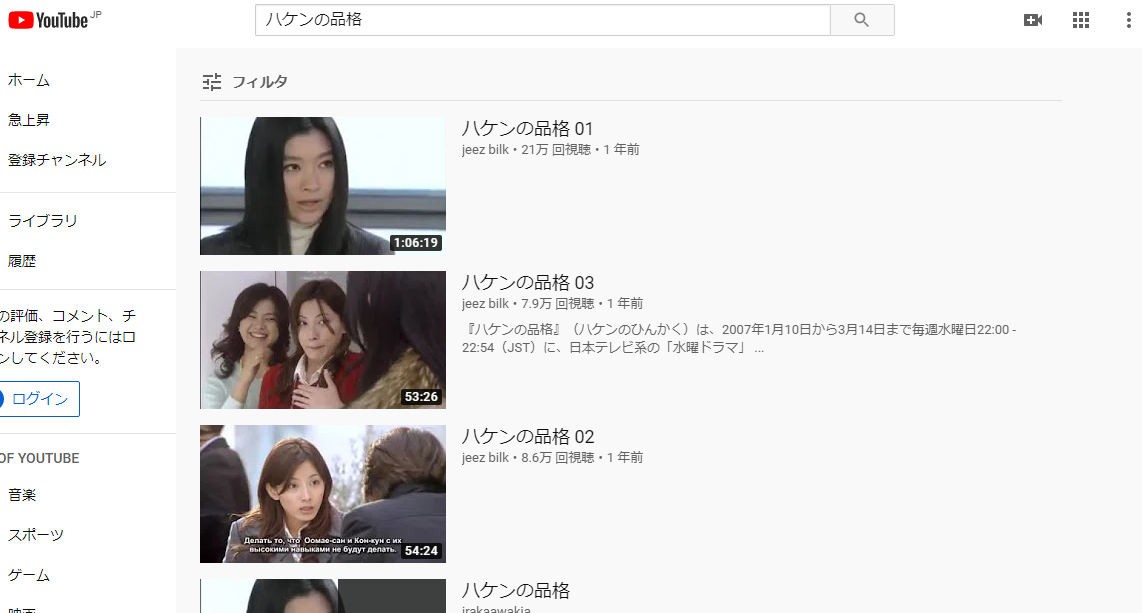Open 登録チャンネル subscriptions in the sidebar
Image resolution: width=1142 pixels, height=613 pixels.
tap(57, 160)
